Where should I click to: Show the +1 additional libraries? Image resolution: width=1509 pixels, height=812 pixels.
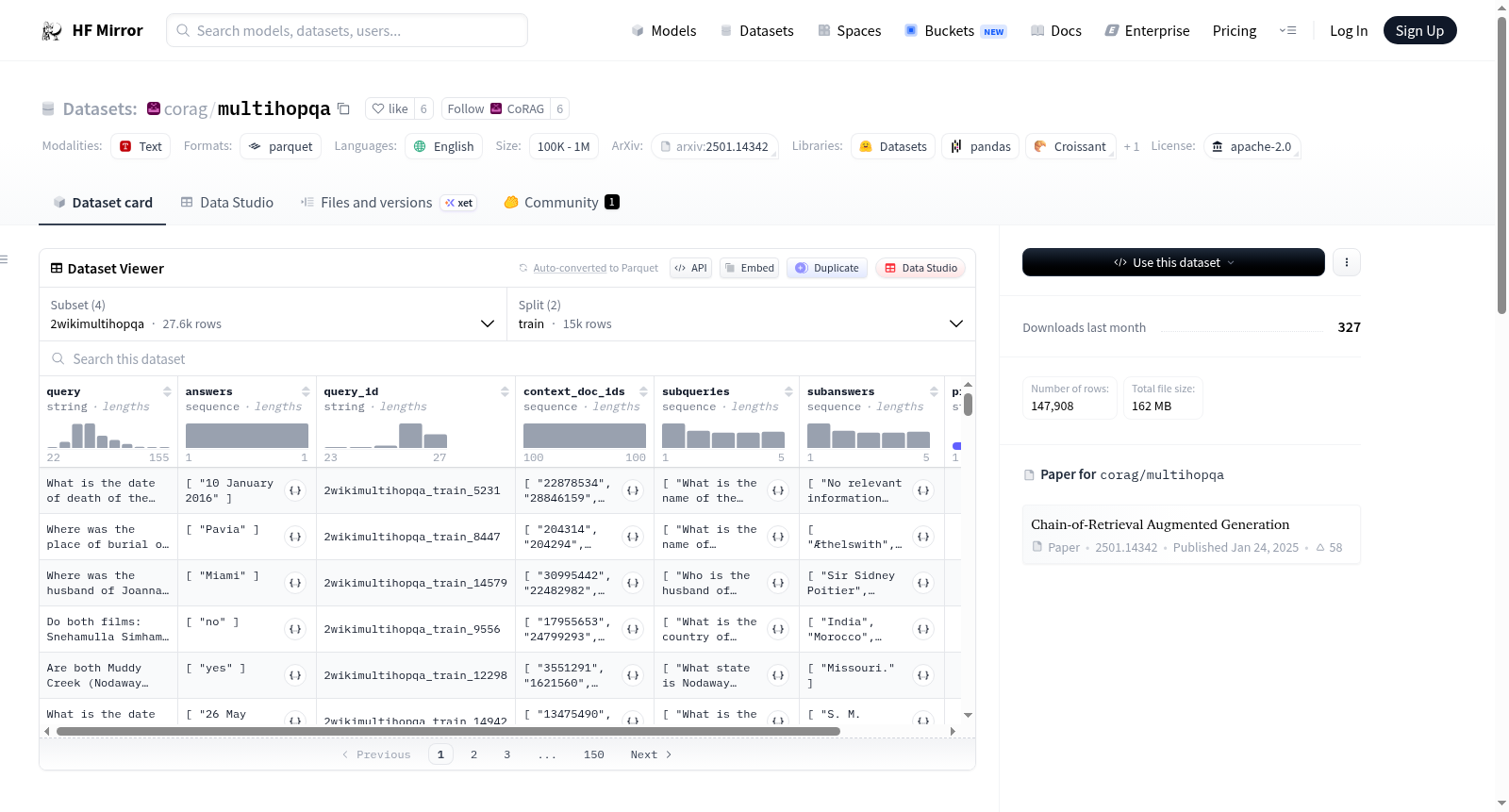coord(1132,147)
